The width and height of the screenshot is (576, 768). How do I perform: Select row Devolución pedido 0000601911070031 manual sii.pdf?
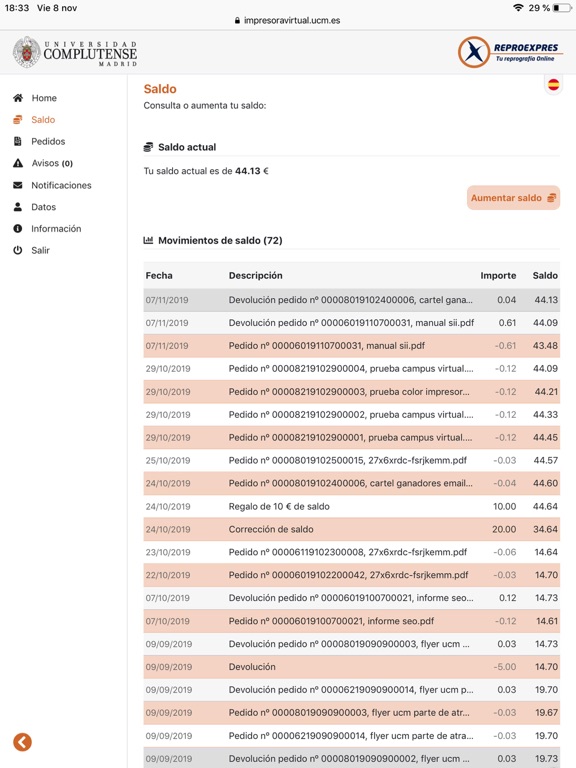tap(352, 323)
